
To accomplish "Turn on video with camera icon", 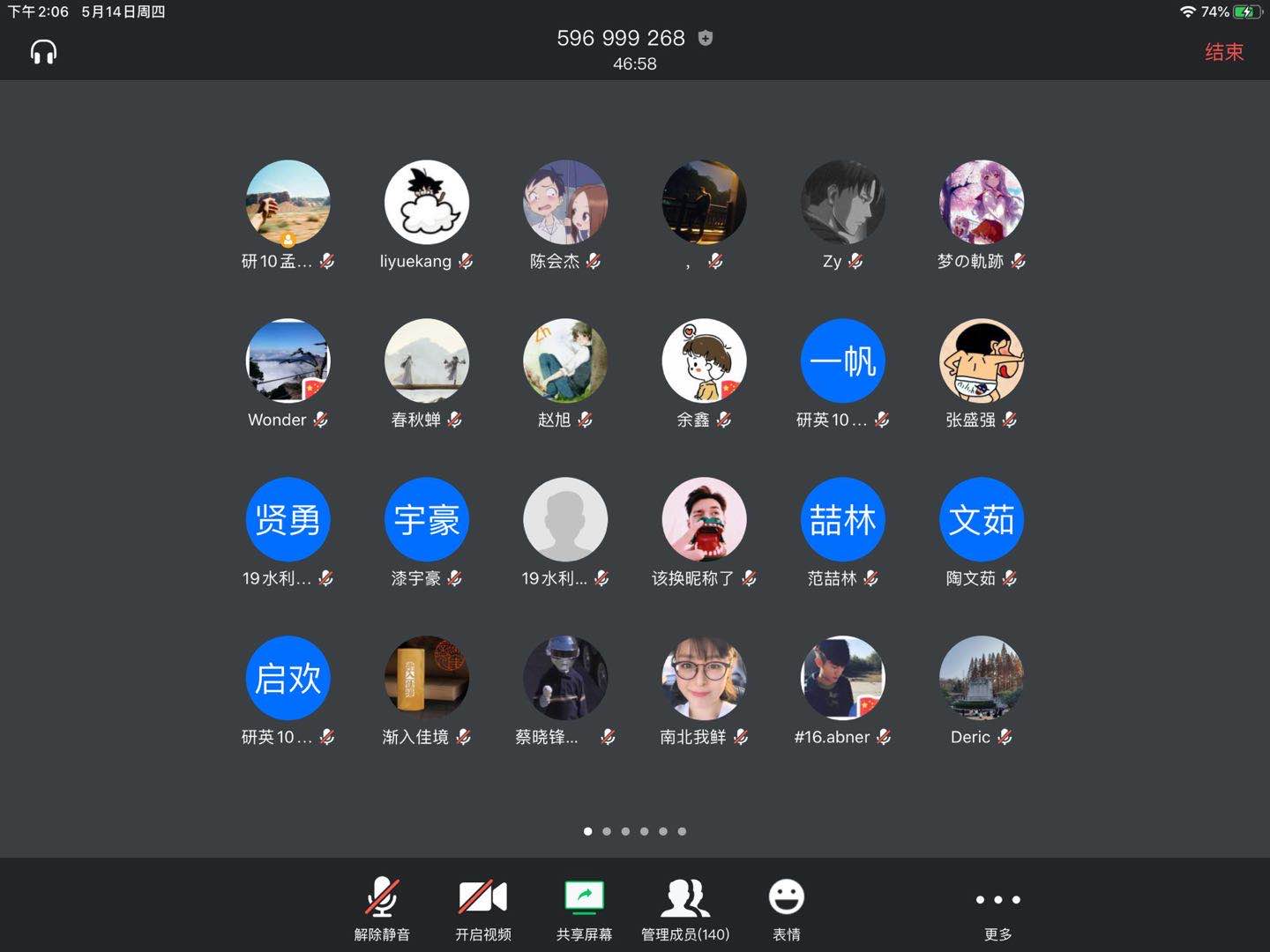I will (482, 897).
